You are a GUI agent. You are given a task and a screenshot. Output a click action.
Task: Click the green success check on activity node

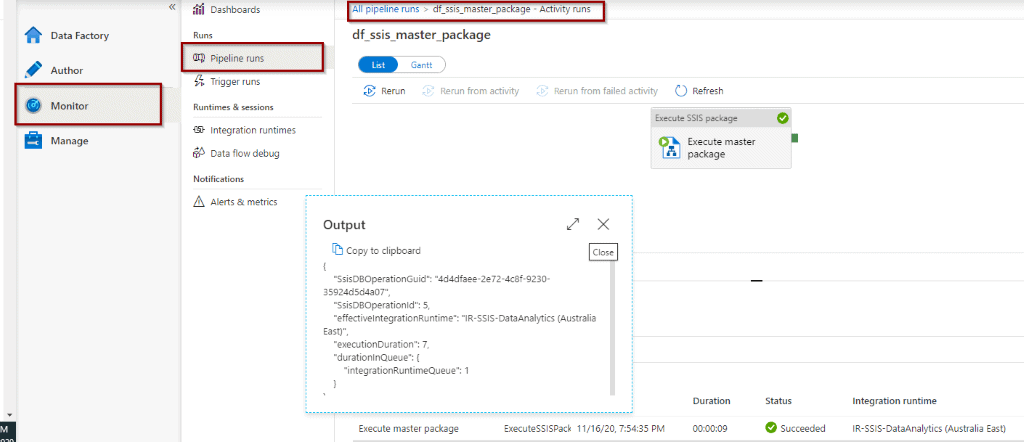click(x=783, y=118)
